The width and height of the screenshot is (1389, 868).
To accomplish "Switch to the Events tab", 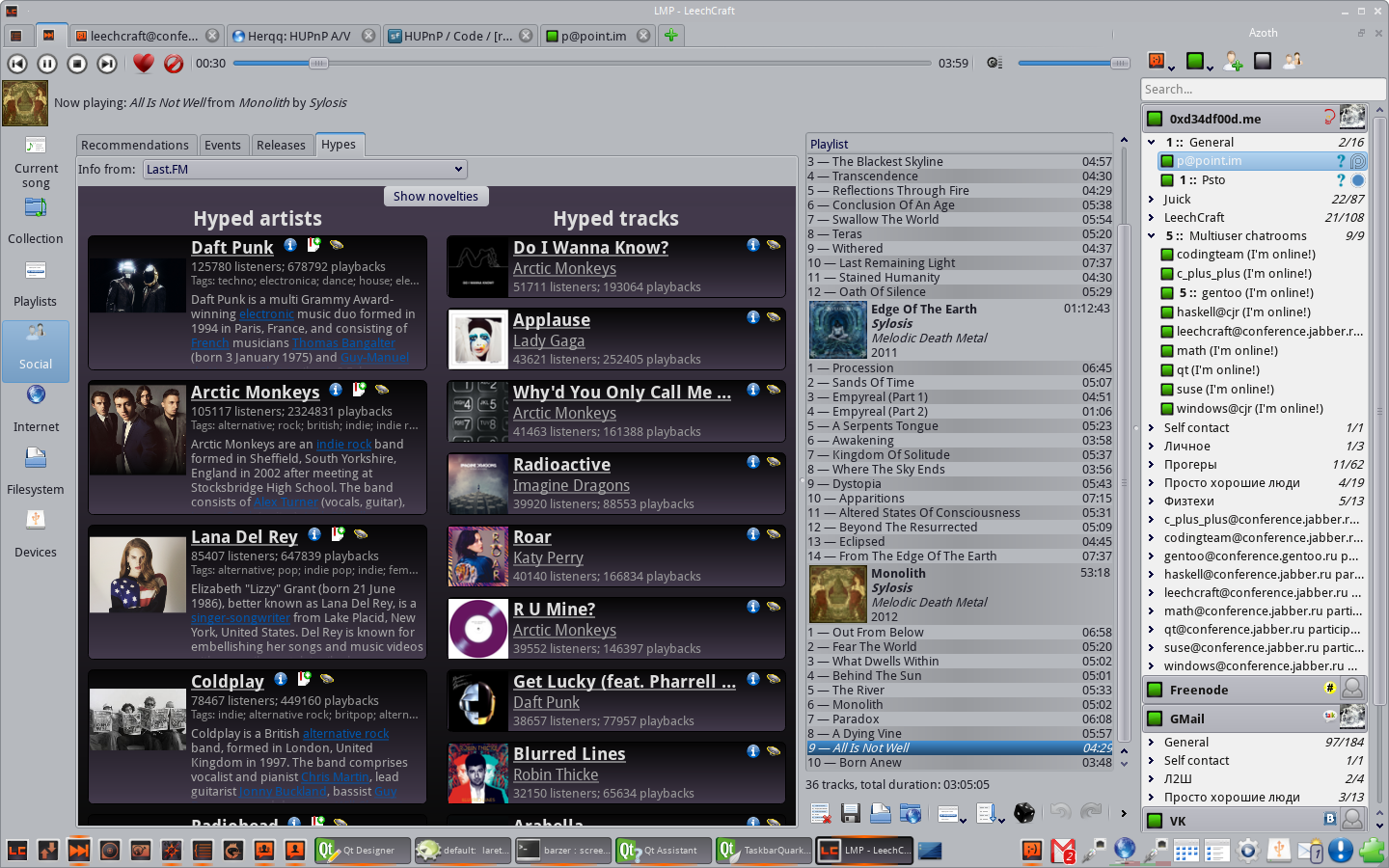I will point(223,145).
